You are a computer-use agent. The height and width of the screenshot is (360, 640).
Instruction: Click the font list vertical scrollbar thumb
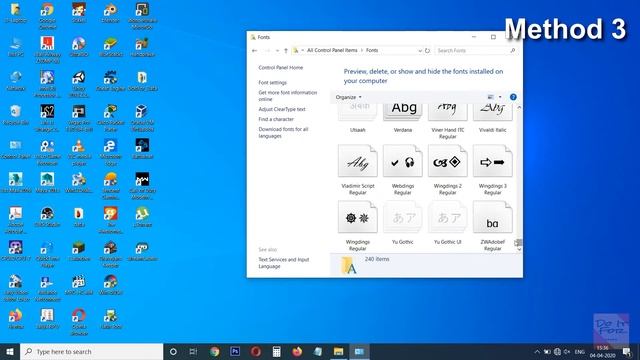tap(519, 243)
